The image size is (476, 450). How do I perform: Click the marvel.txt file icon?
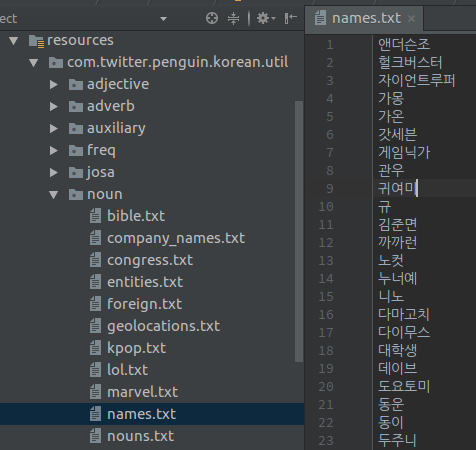click(95, 392)
